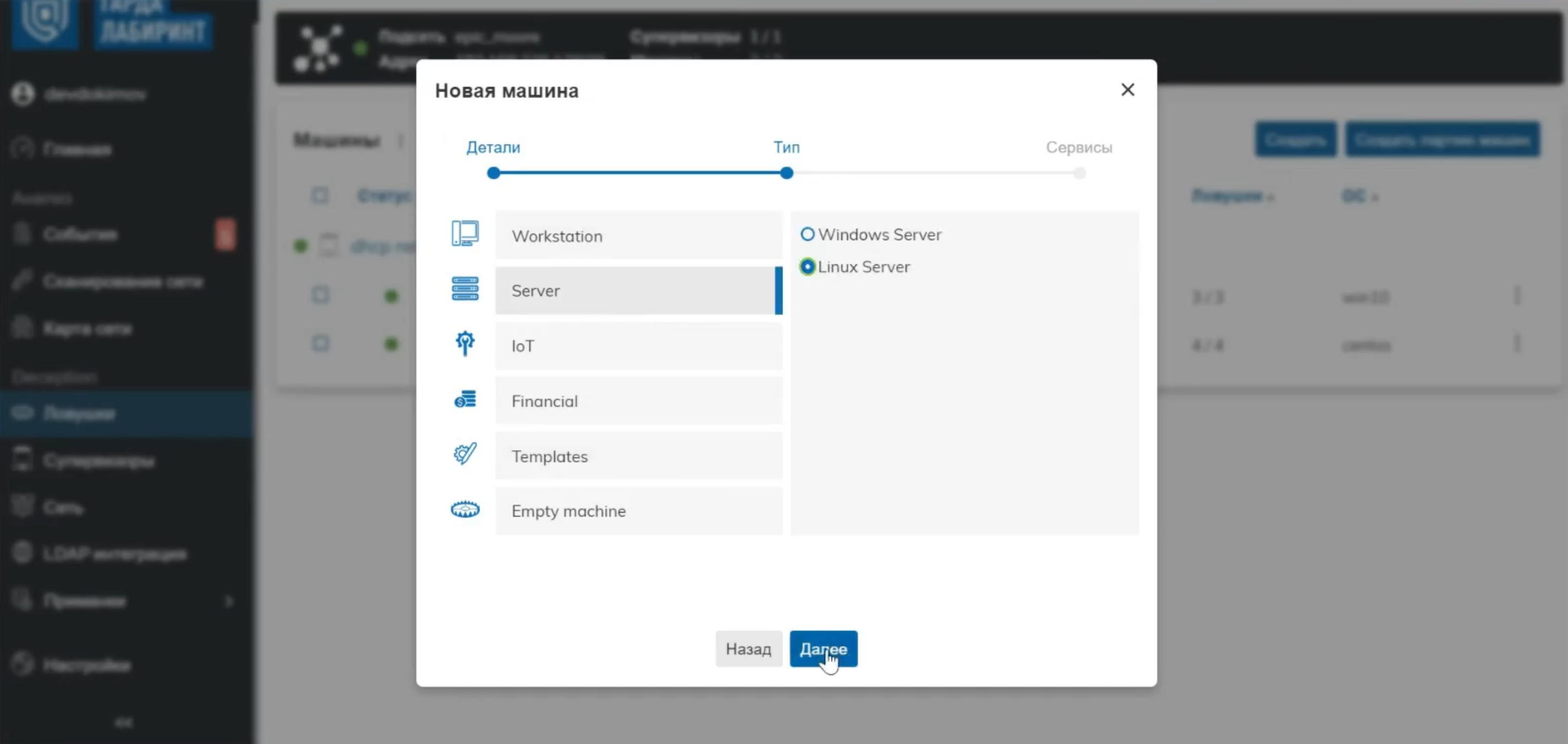Click the Server rack icon
This screenshot has width=1568, height=744.
coord(464,288)
